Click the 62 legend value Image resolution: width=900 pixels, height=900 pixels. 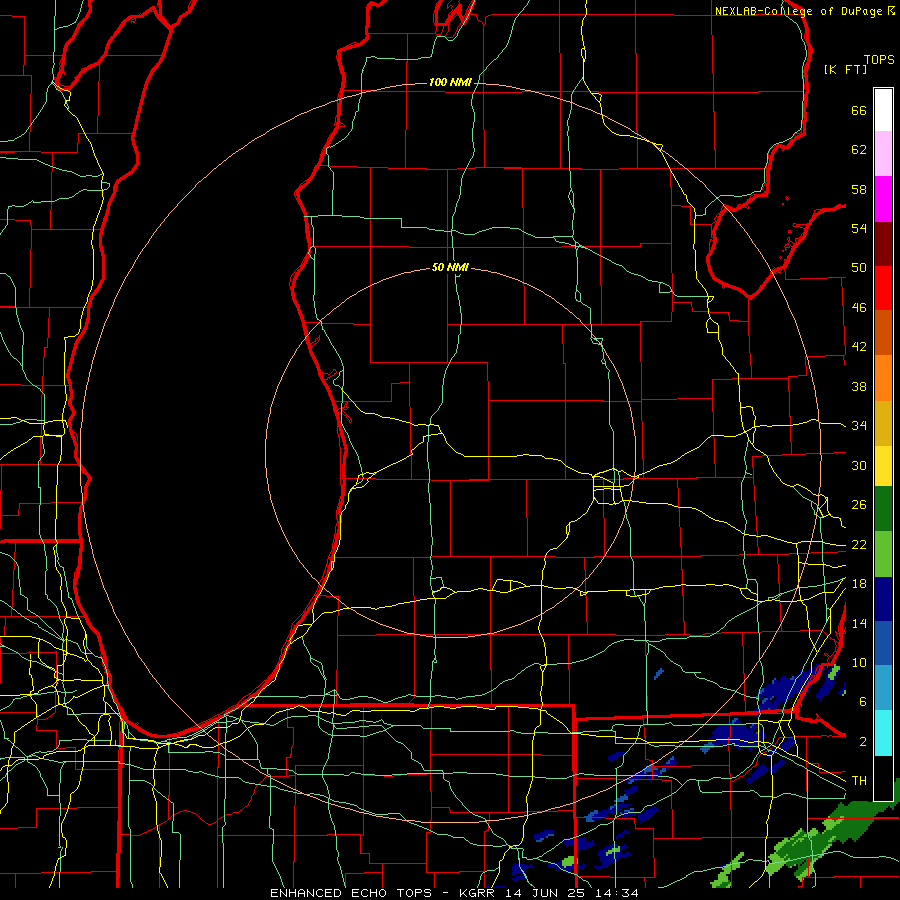click(859, 150)
